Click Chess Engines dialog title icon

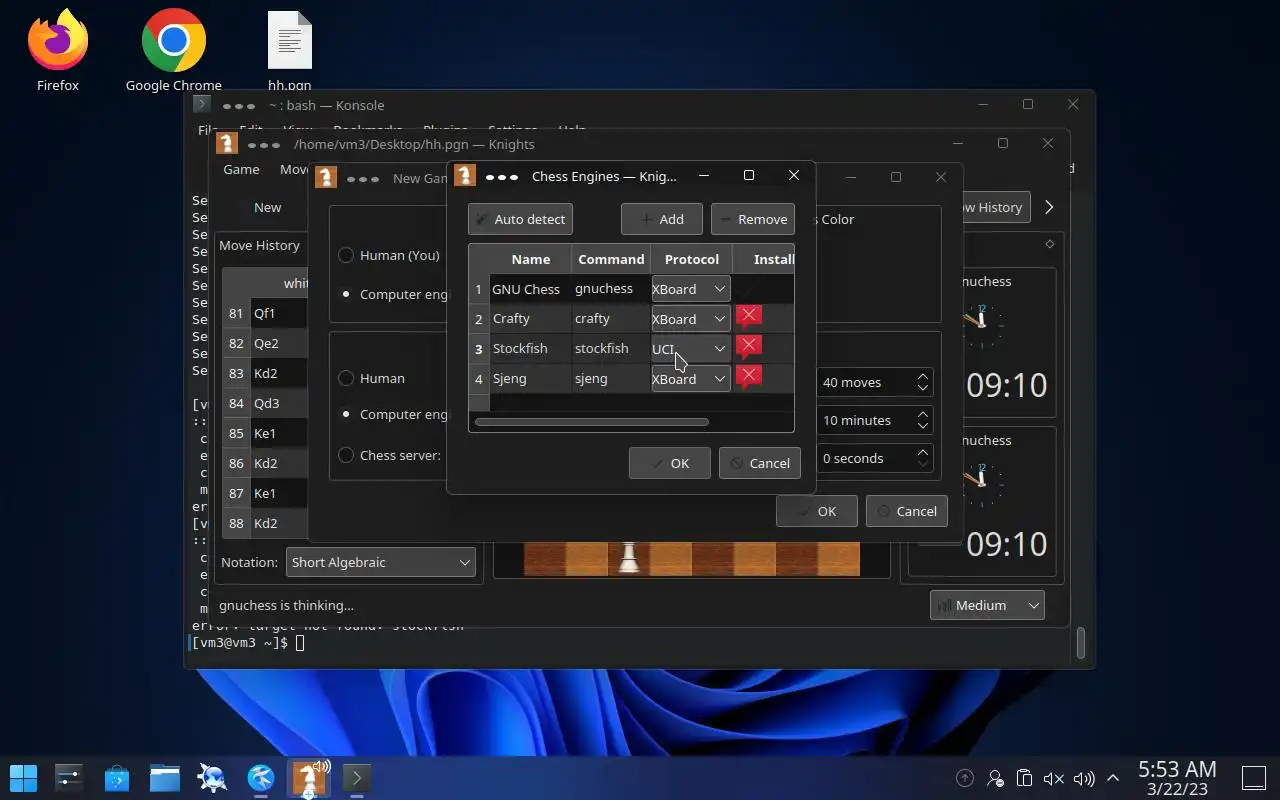tap(464, 176)
